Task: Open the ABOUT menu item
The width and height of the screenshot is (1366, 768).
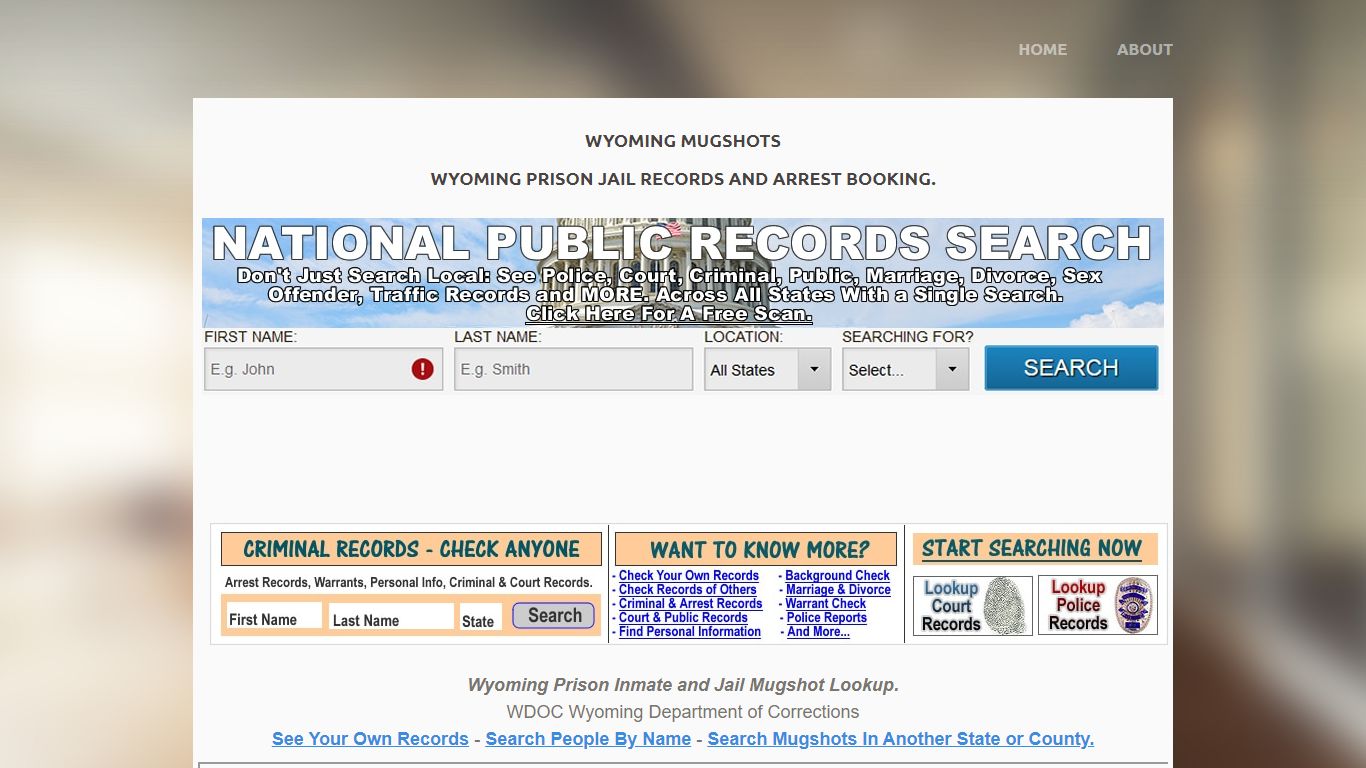Action: (1144, 49)
